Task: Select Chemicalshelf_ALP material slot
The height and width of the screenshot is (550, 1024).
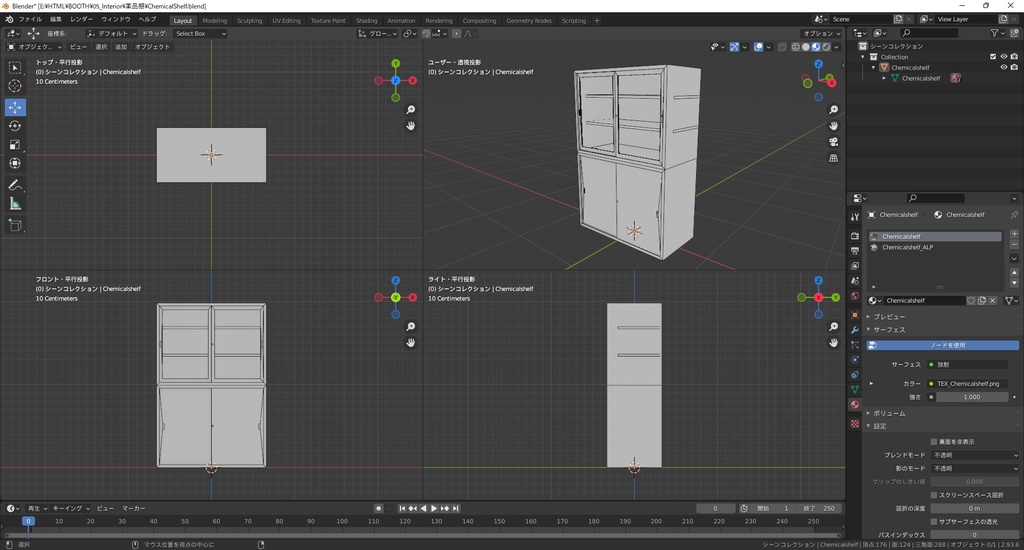Action: click(x=935, y=248)
